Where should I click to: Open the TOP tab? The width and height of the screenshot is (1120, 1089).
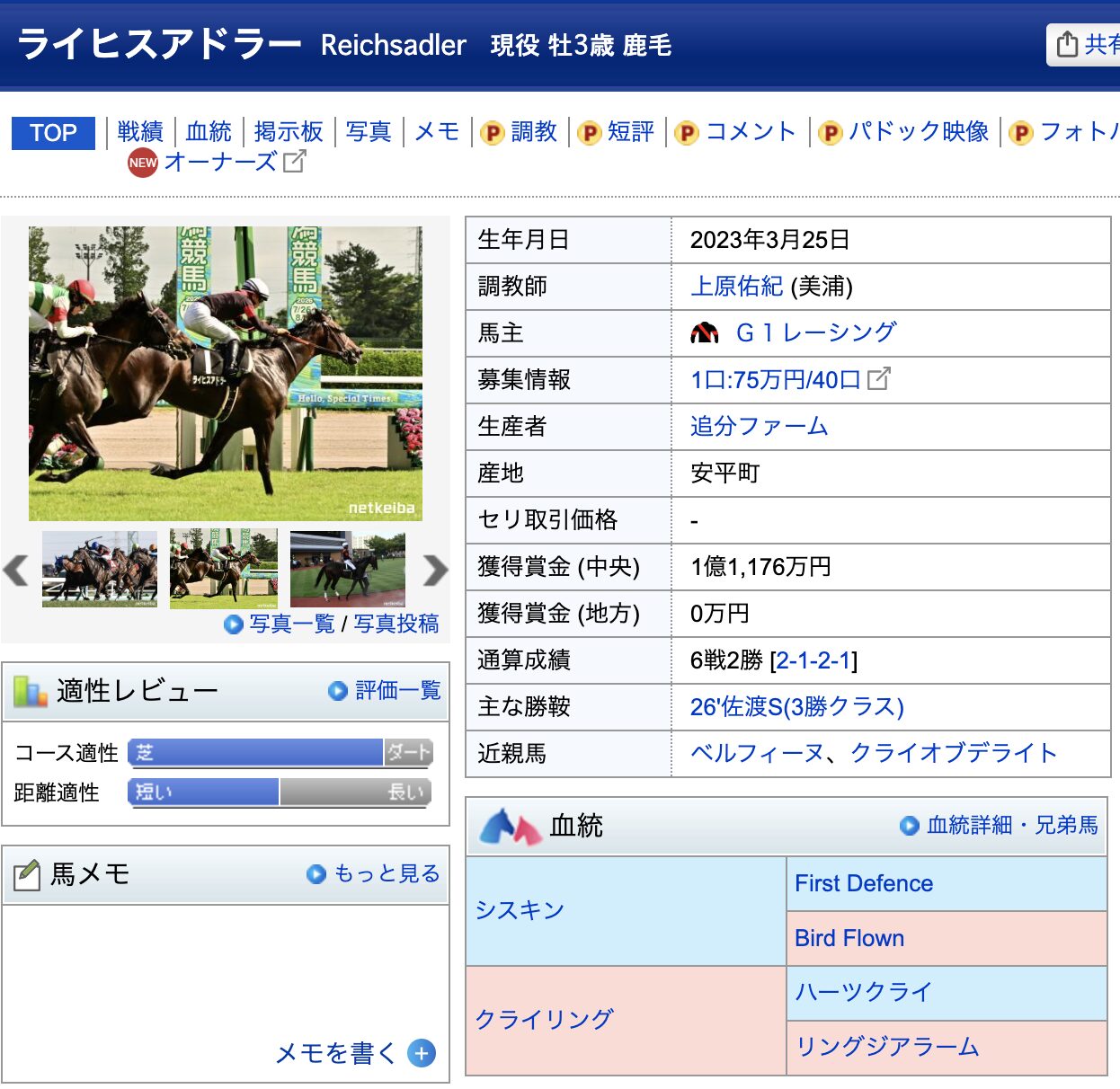coord(53,133)
